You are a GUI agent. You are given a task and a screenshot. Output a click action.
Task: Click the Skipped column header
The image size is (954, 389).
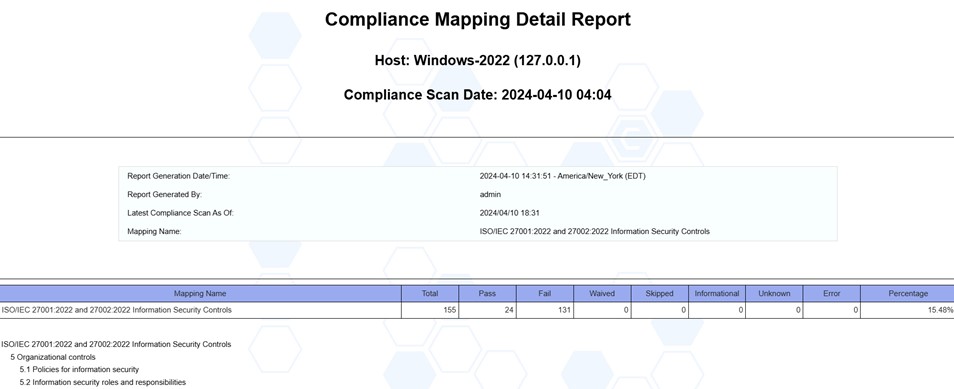pos(660,293)
